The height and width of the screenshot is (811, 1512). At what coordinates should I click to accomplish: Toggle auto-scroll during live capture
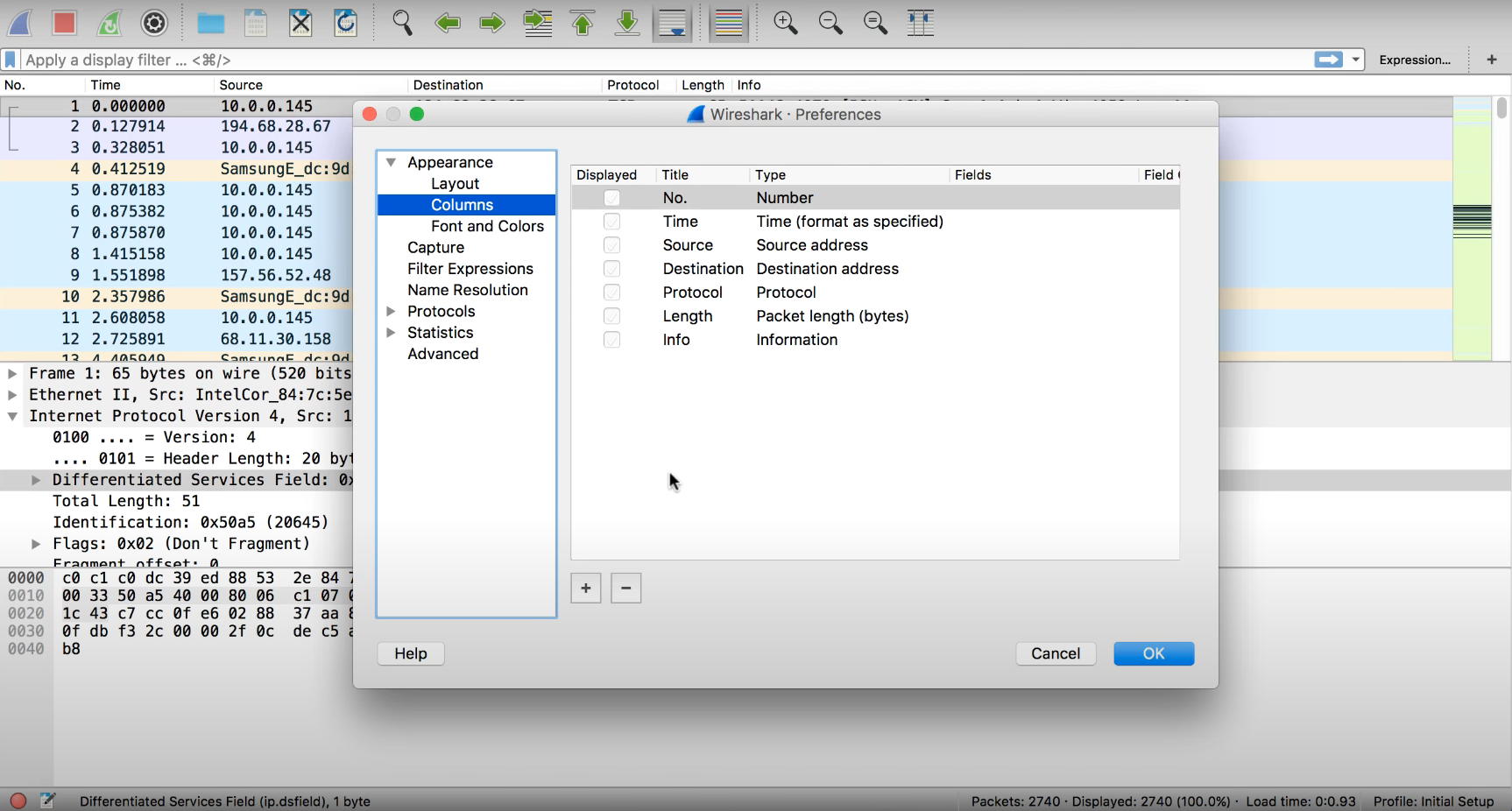tap(672, 23)
